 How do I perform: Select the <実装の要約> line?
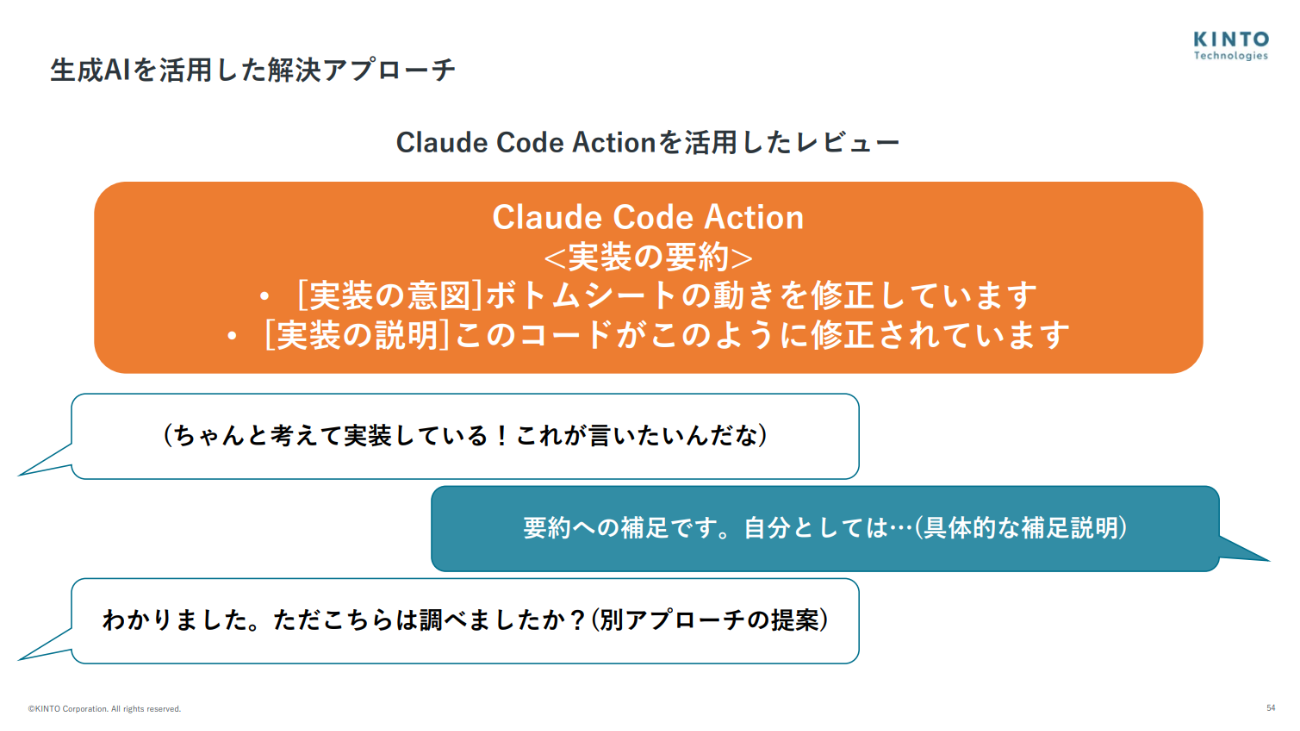(647, 257)
